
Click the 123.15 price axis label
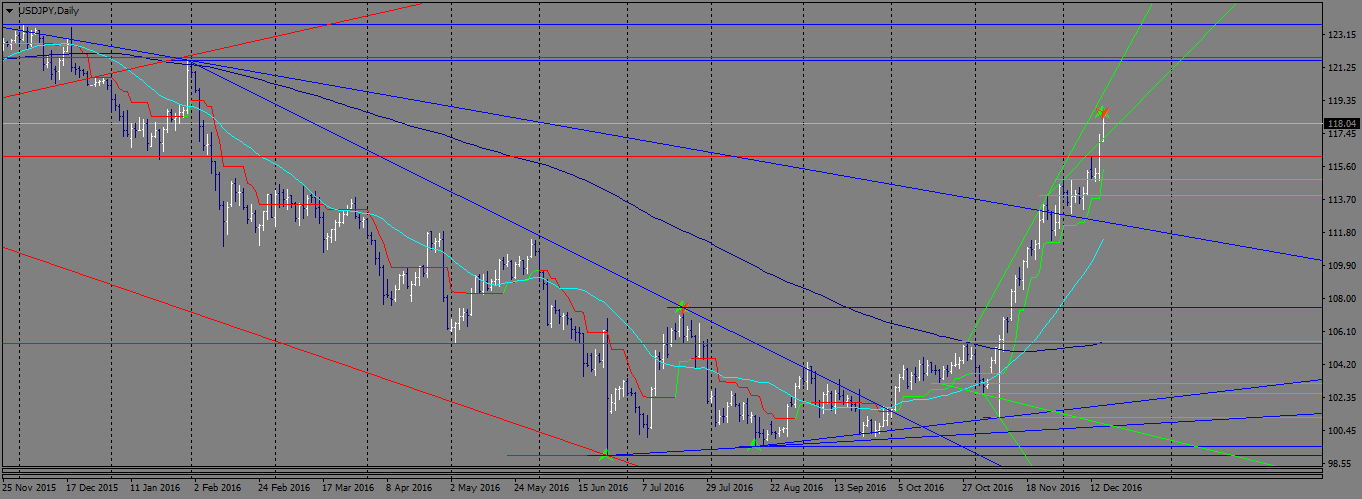tap(1341, 35)
